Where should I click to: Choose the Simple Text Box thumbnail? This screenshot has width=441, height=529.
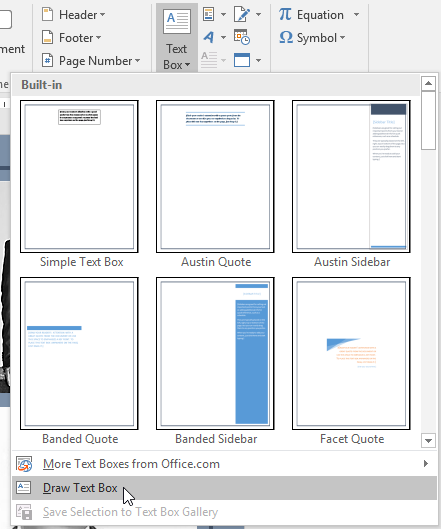[x=79, y=176]
